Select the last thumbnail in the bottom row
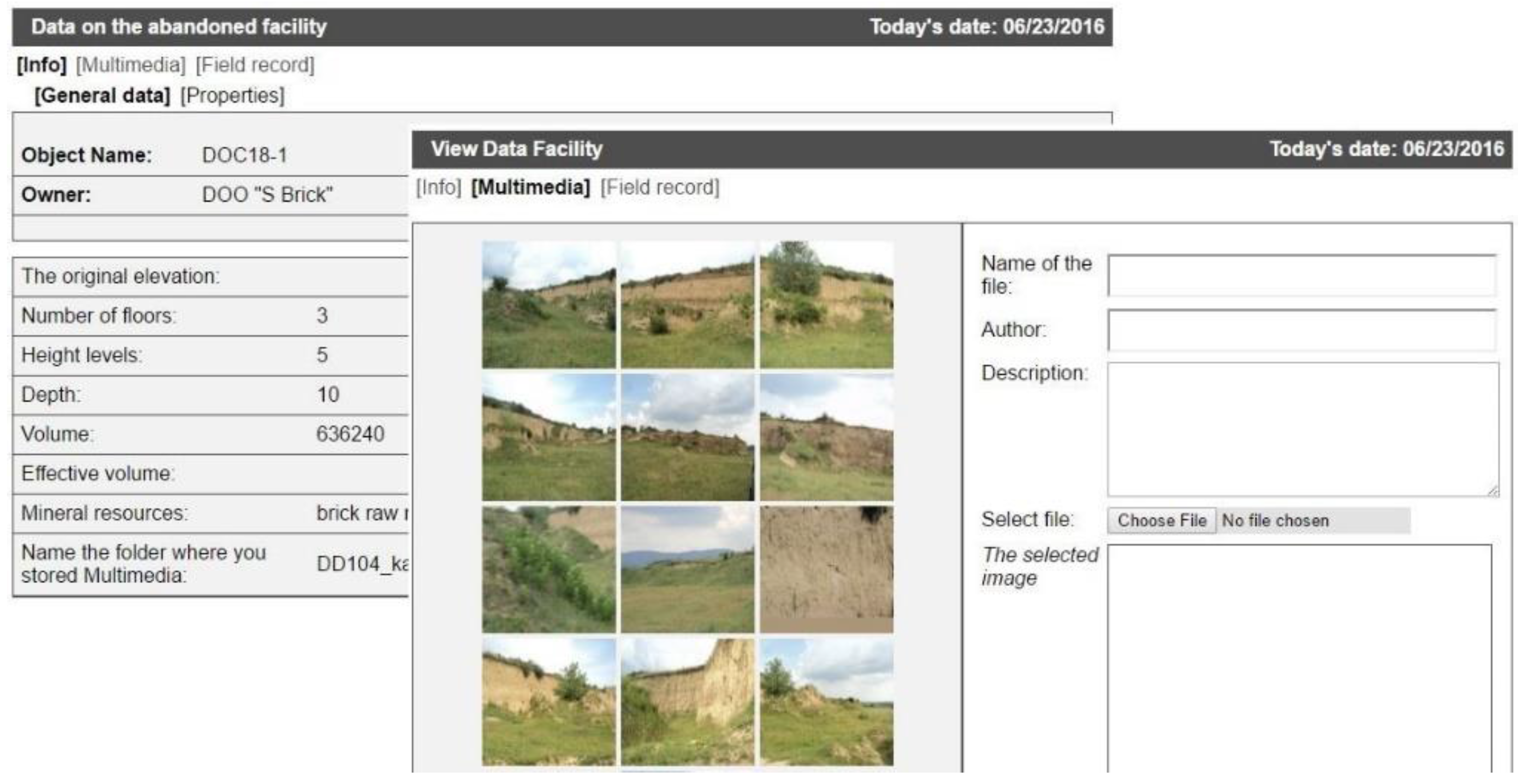The height and width of the screenshot is (784, 1521). click(826, 702)
